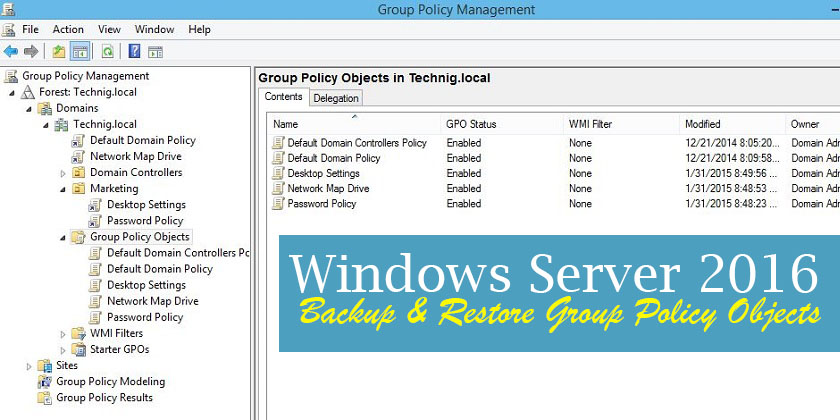Screen dimensions: 840x420
Task: Click Default Domain Controllers Policy icon in contents list
Action: [278, 143]
